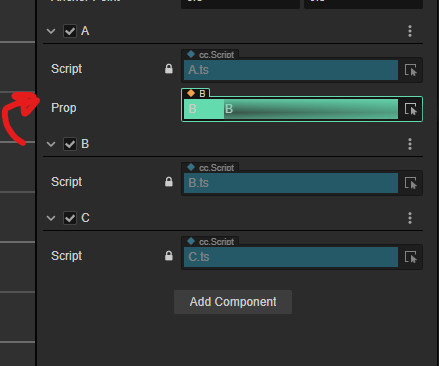Viewport: 439px width, 366px height.
Task: Collapse the C component section
Action: 51,218
